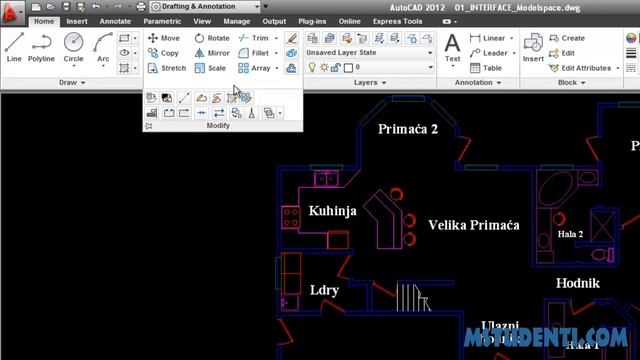Switch to the Annotate ribbon tab

coord(115,21)
